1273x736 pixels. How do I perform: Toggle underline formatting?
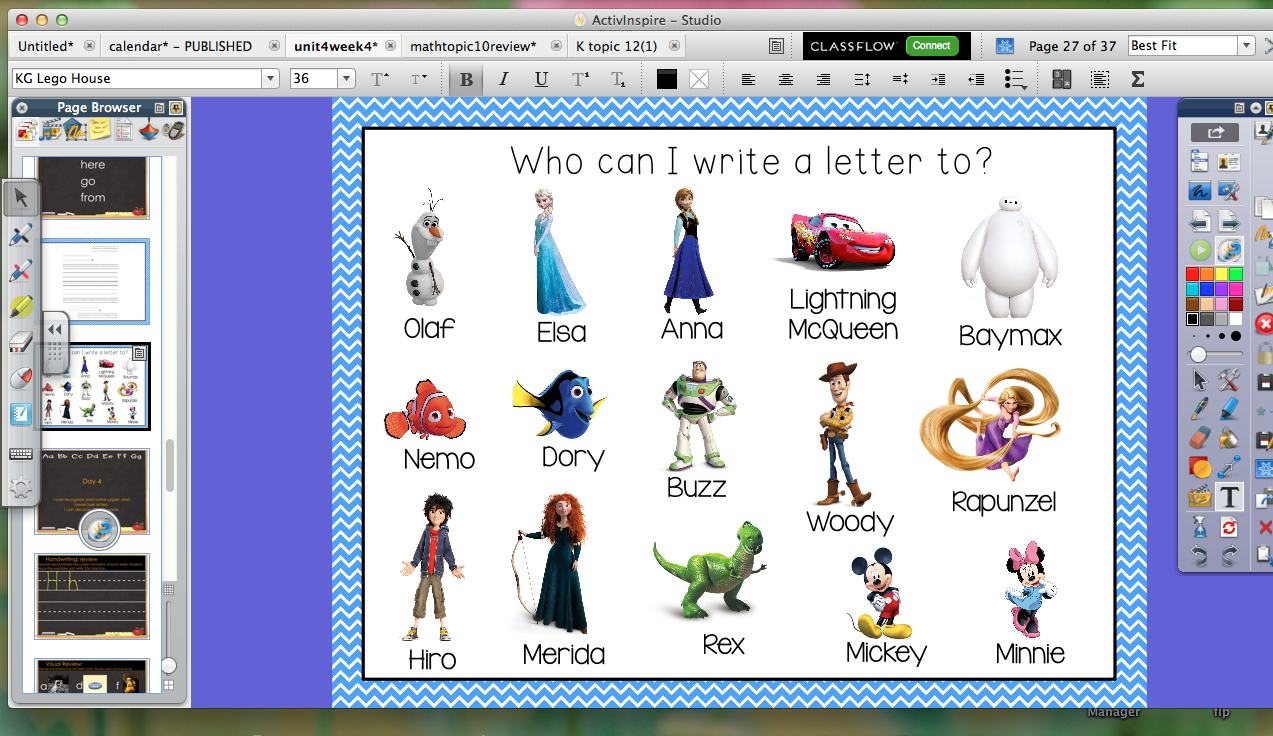coord(541,79)
